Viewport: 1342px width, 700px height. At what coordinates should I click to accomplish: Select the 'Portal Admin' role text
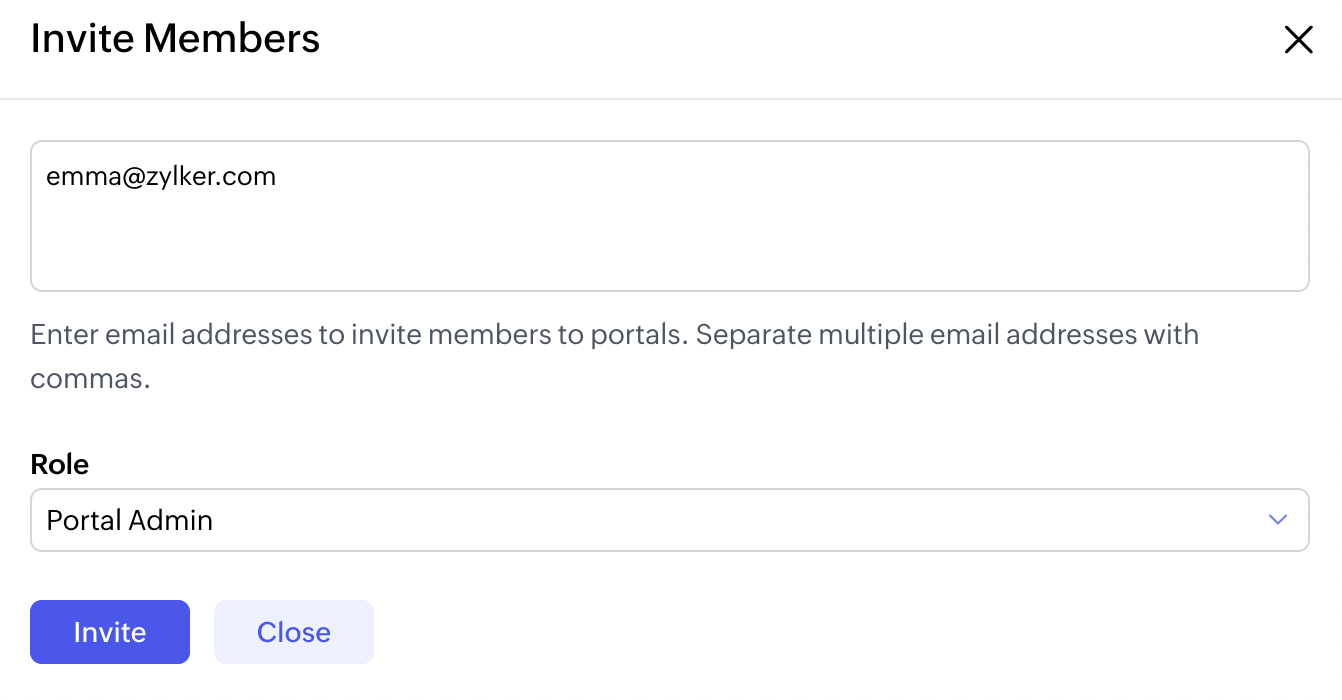click(130, 521)
